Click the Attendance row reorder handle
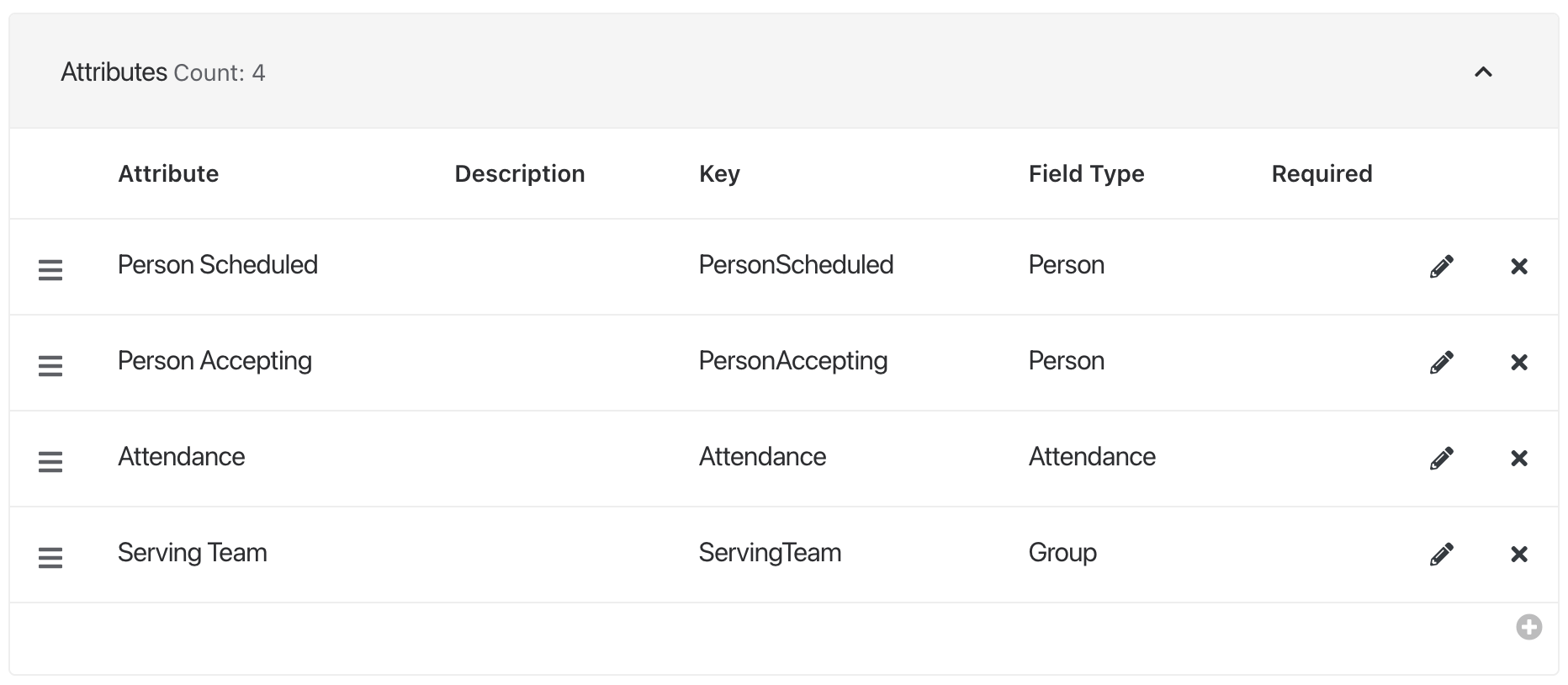 click(x=50, y=461)
